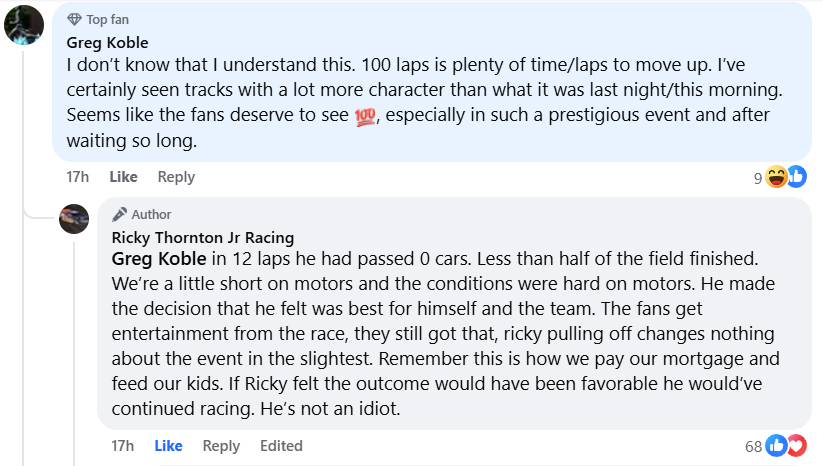823x466 pixels.
Task: Reply to Greg Koble's comment
Action: point(176,177)
